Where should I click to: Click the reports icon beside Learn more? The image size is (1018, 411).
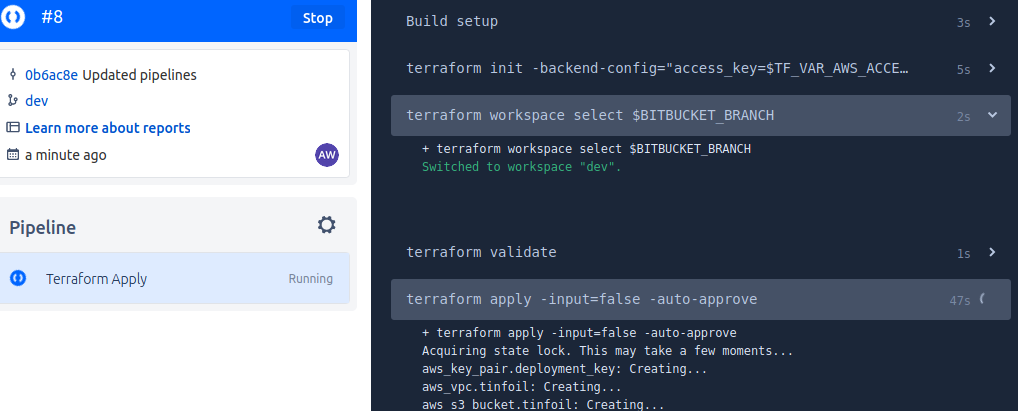[x=12, y=127]
